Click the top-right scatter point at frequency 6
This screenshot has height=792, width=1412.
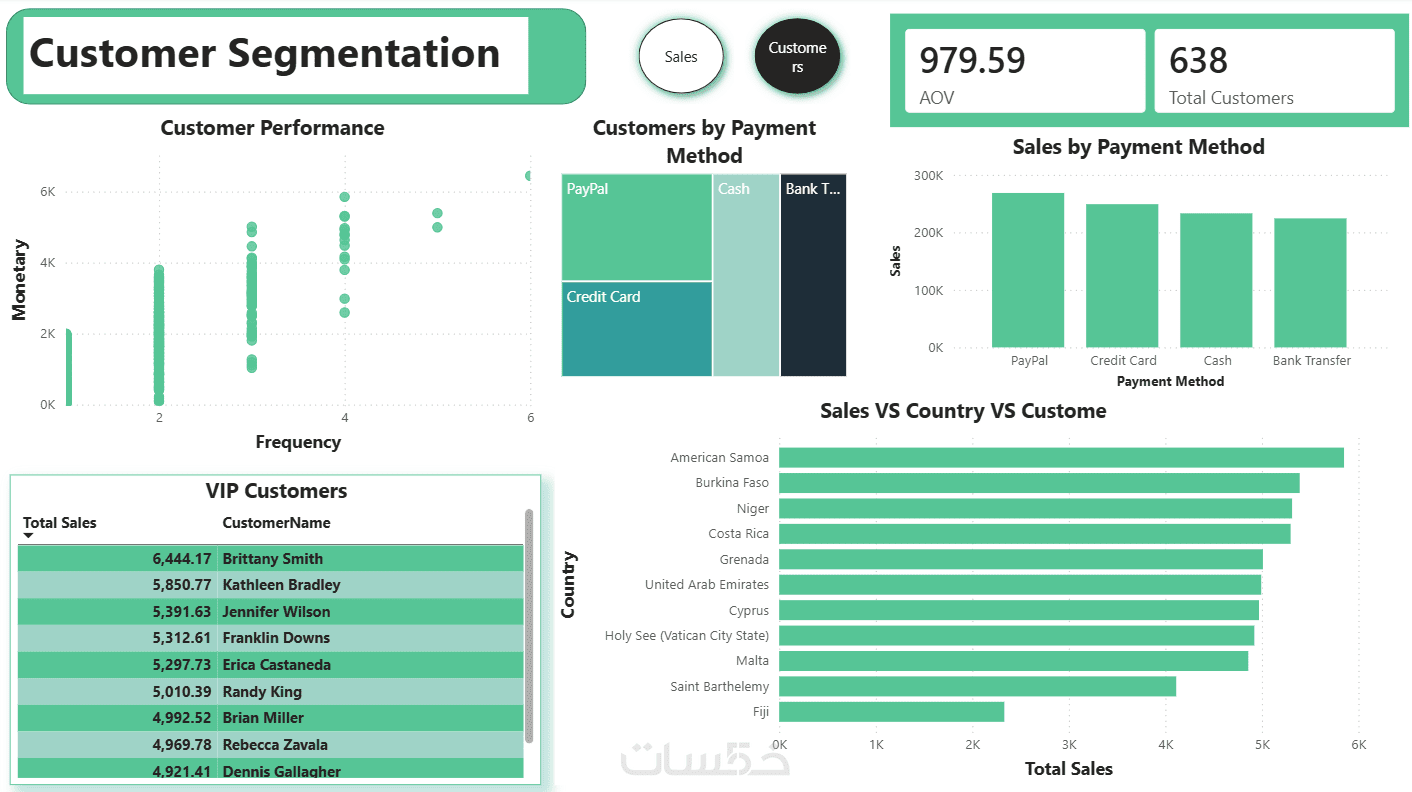pos(530,176)
